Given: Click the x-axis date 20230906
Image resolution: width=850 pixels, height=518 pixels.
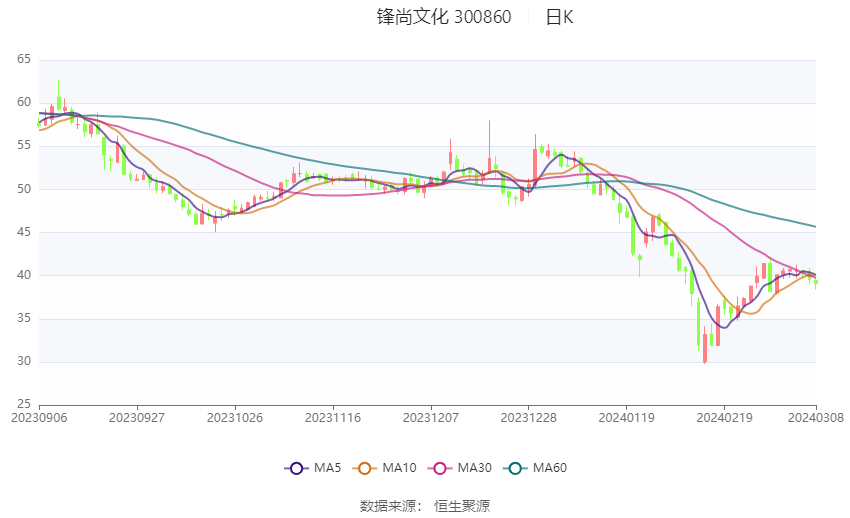Looking at the screenshot, I should pyautogui.click(x=39, y=418).
